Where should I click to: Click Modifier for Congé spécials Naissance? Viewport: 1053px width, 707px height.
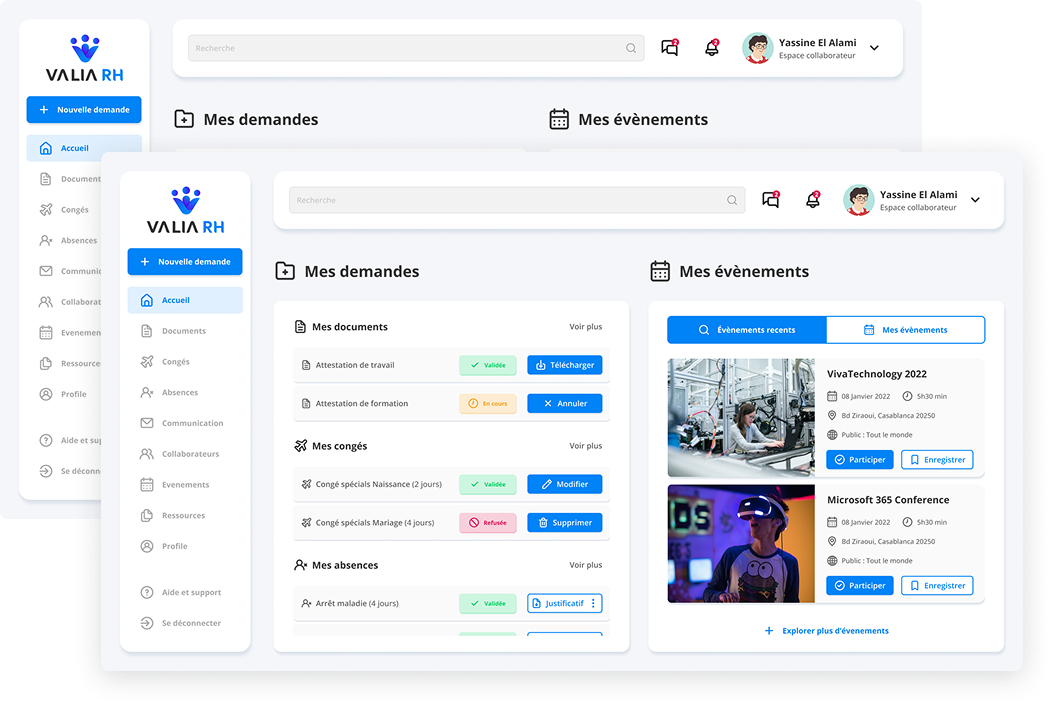click(x=565, y=484)
